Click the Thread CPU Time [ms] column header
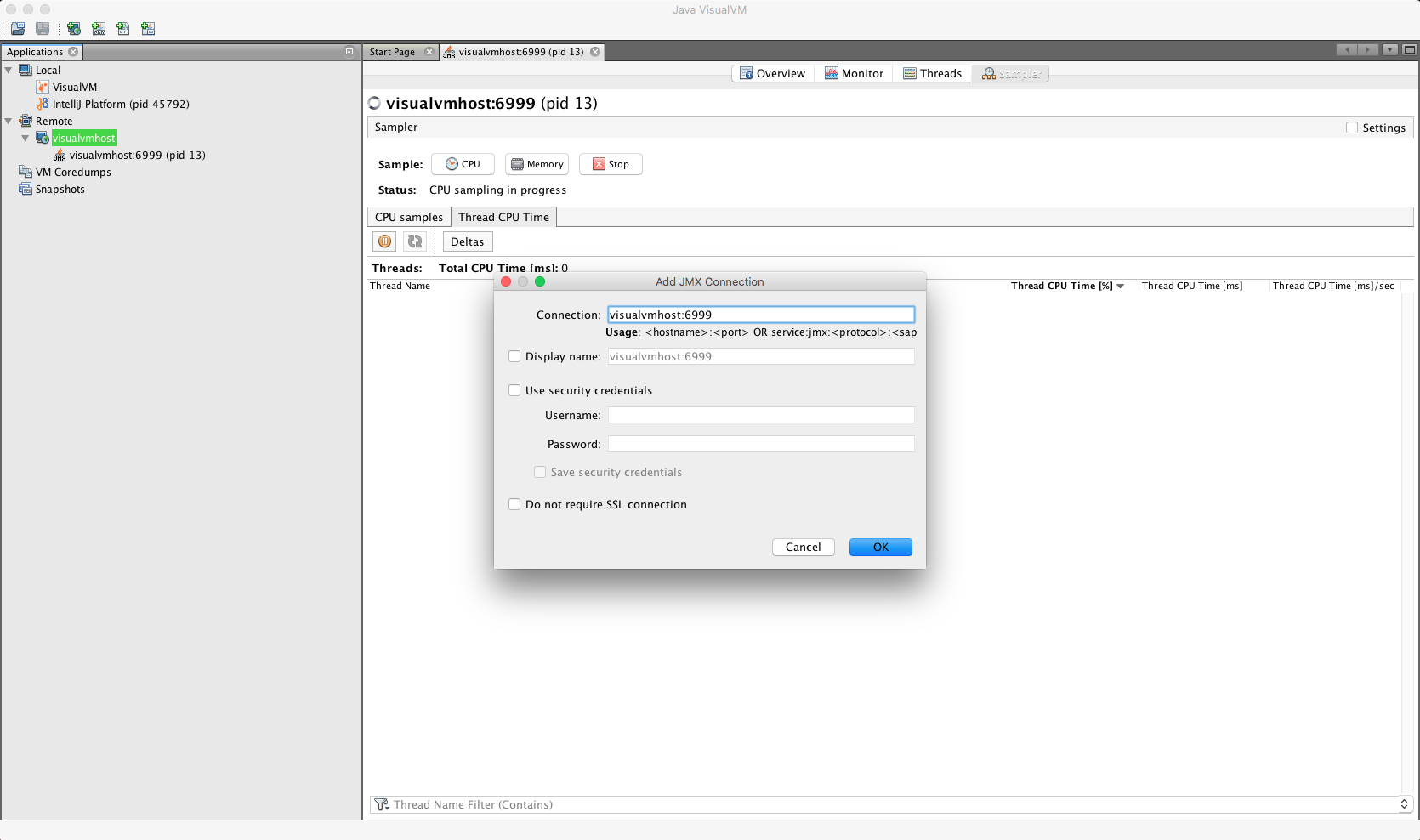1420x840 pixels. [x=1192, y=286]
